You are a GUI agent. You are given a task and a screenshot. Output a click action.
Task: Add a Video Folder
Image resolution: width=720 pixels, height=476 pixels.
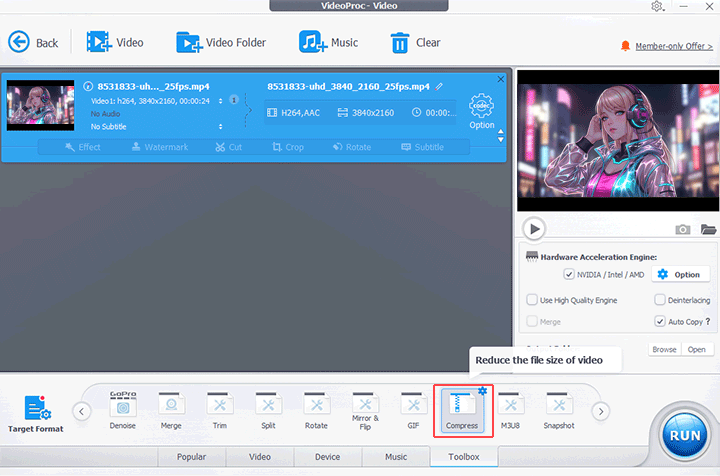221,42
